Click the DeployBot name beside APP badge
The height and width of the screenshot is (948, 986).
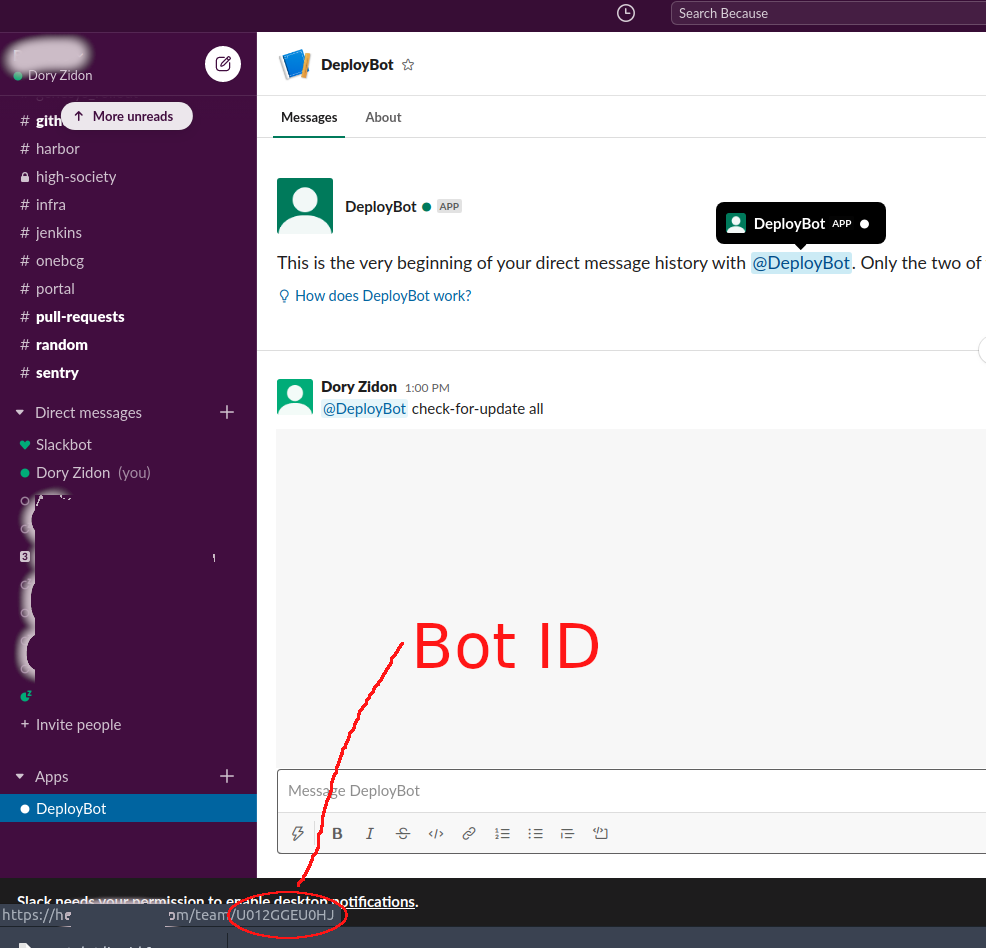[x=380, y=207]
